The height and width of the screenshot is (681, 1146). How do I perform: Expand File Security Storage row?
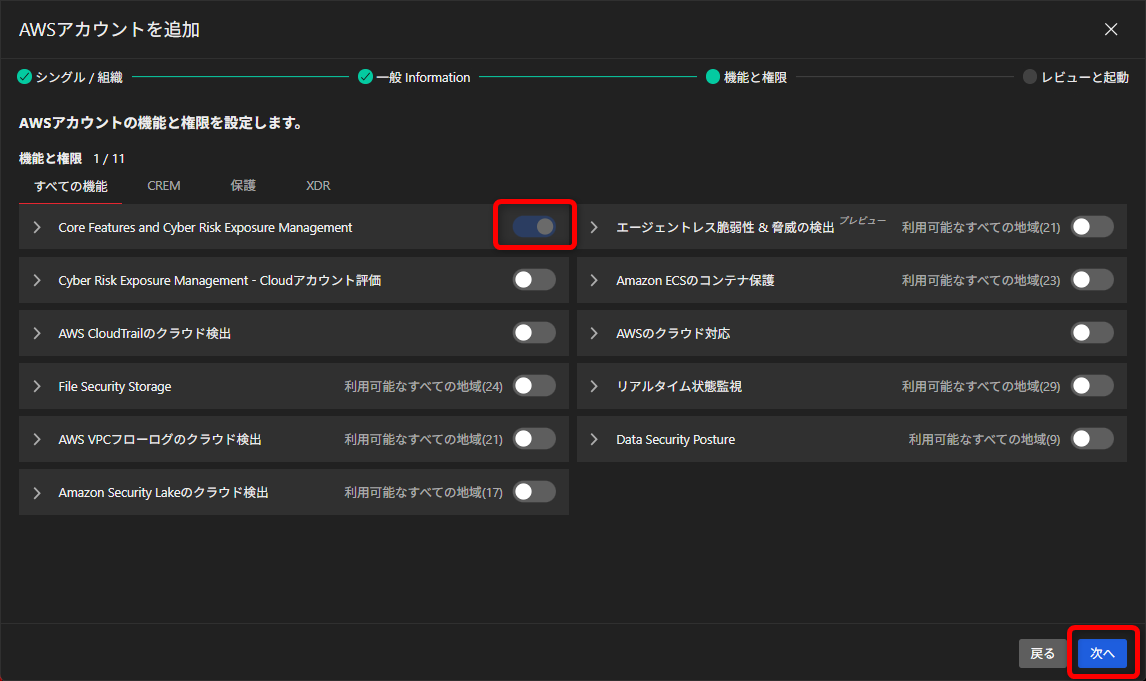pyautogui.click(x=37, y=387)
